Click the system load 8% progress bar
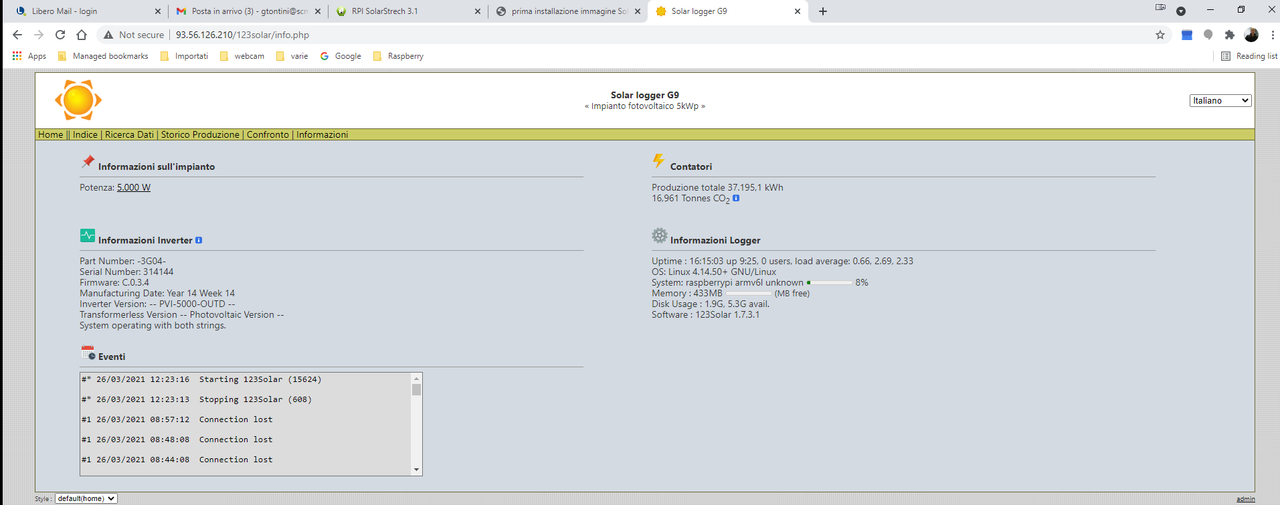The width and height of the screenshot is (1280, 505). click(829, 283)
